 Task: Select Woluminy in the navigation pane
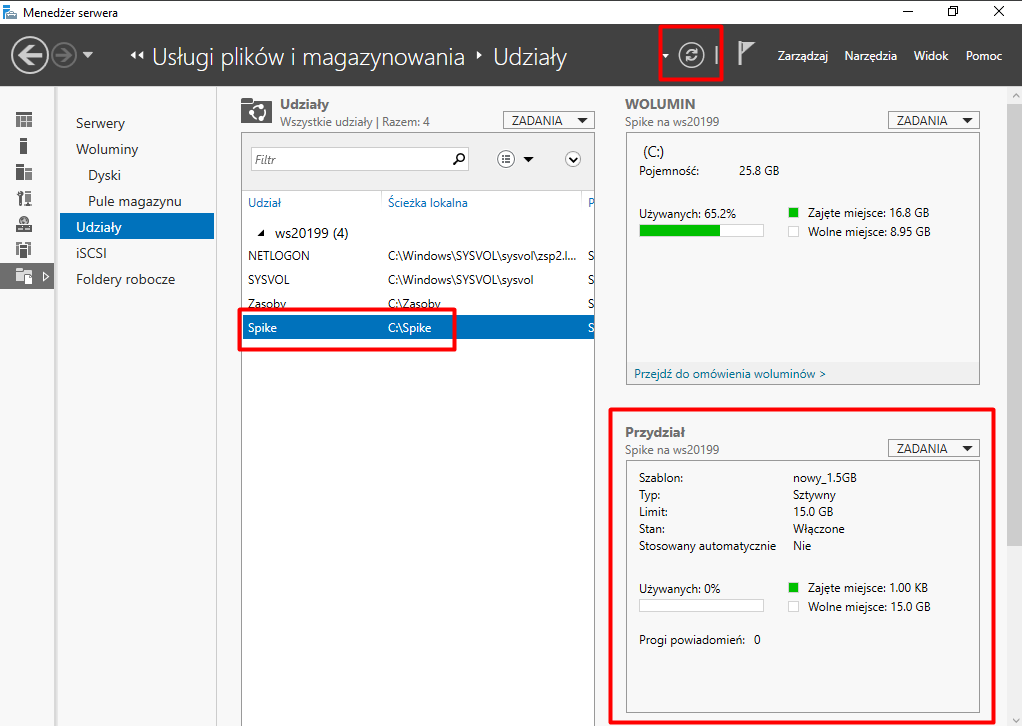tap(107, 149)
